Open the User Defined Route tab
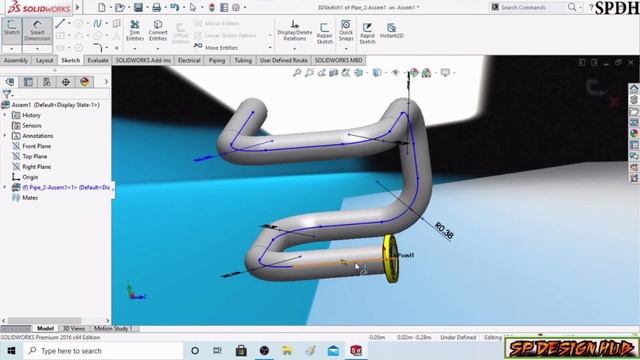This screenshot has height=360, width=640. coord(284,60)
